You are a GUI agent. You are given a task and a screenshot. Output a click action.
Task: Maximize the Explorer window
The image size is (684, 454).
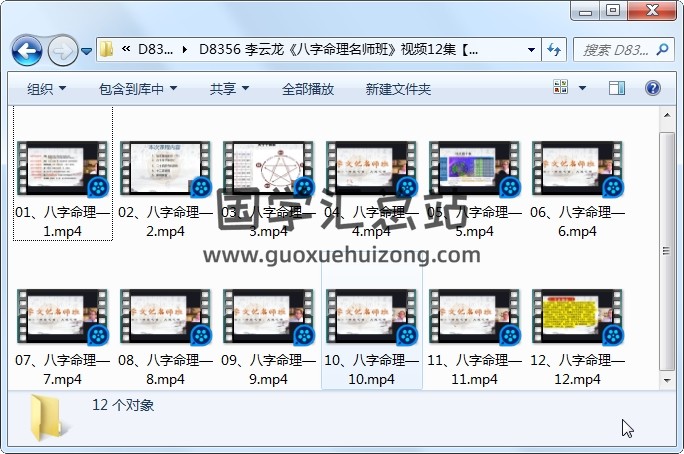[x=613, y=11]
